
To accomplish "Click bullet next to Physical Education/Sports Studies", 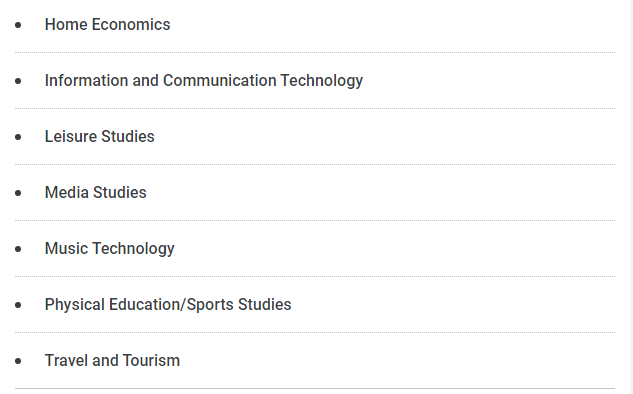I will [18, 305].
